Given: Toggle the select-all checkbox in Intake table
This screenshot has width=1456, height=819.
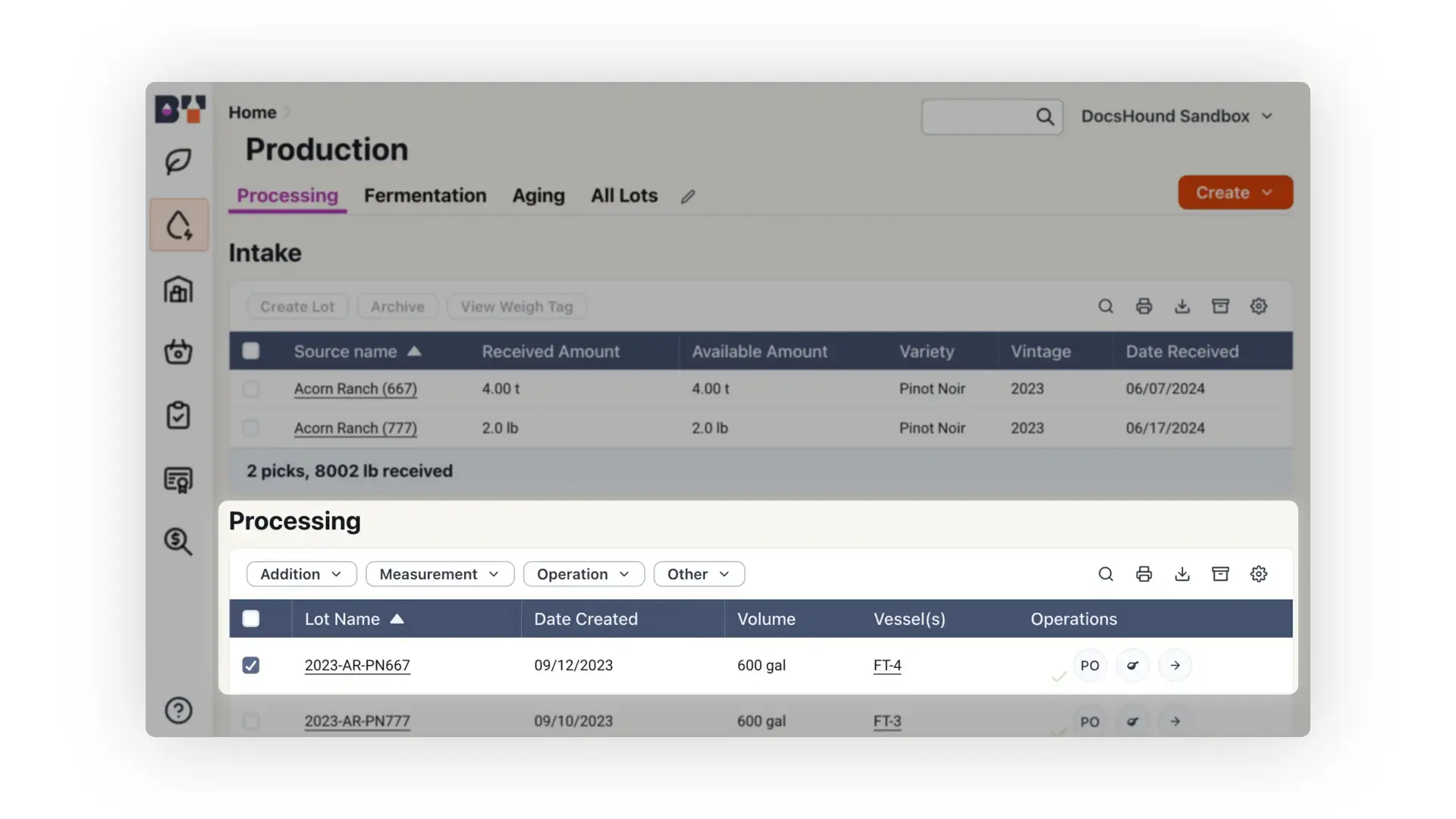Looking at the screenshot, I should (x=251, y=350).
